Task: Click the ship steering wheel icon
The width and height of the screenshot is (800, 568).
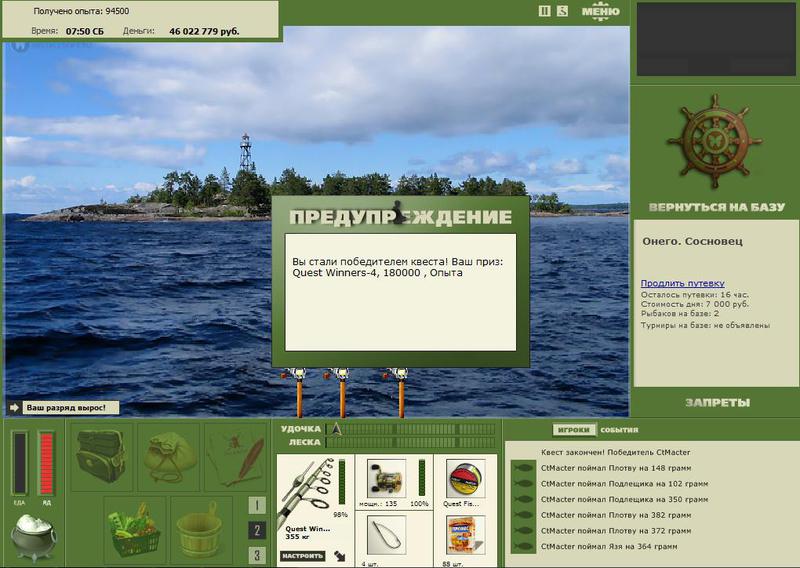Action: (715, 141)
